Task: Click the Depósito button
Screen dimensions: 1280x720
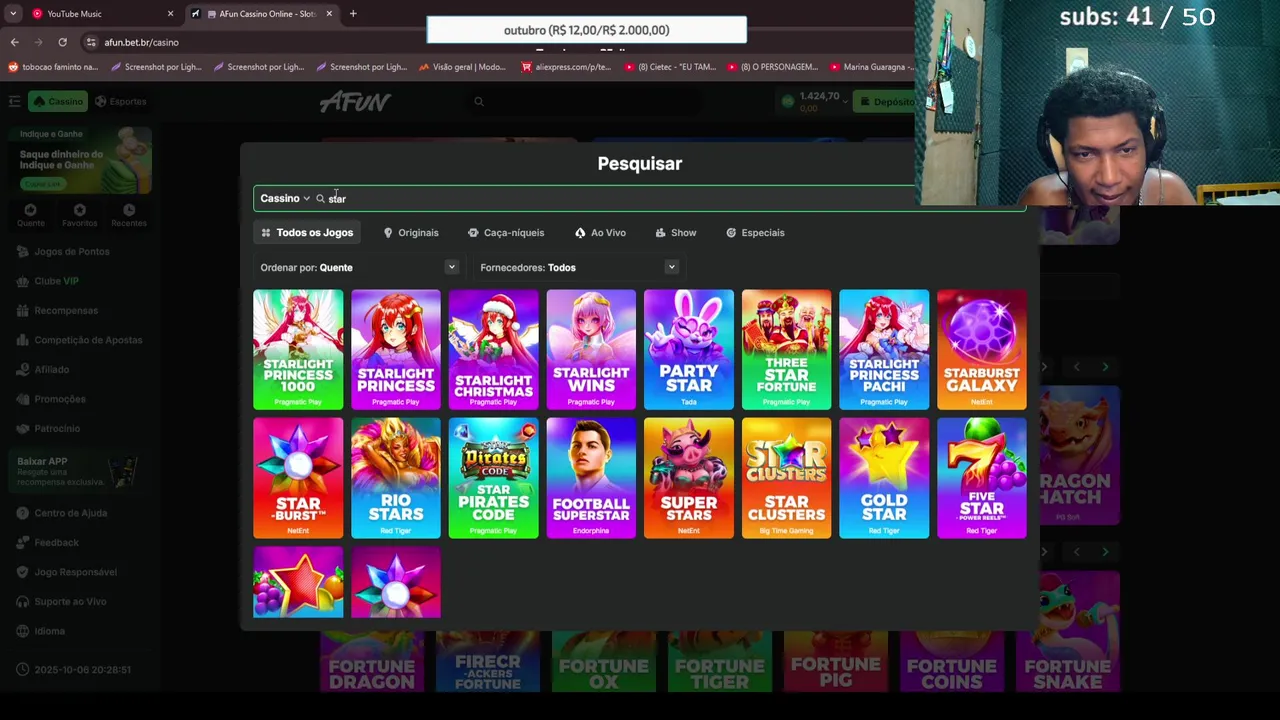Action: click(x=885, y=101)
